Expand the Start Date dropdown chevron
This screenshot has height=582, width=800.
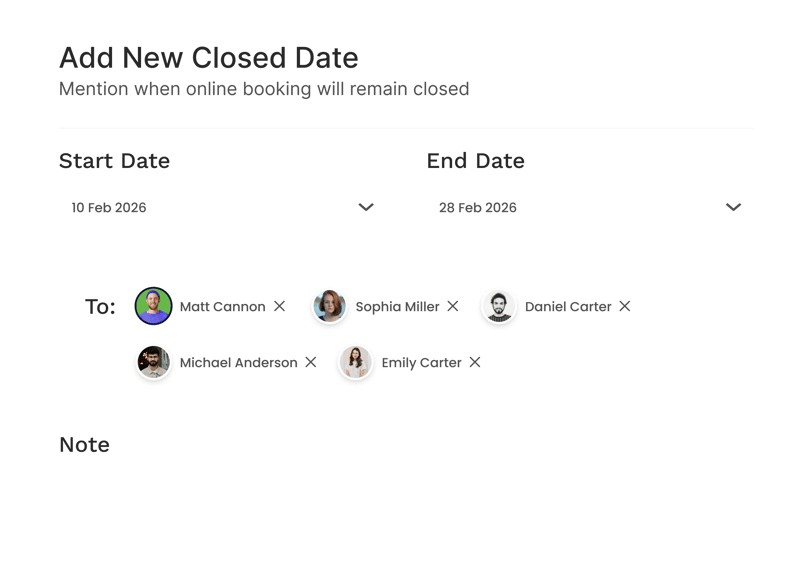coord(366,207)
